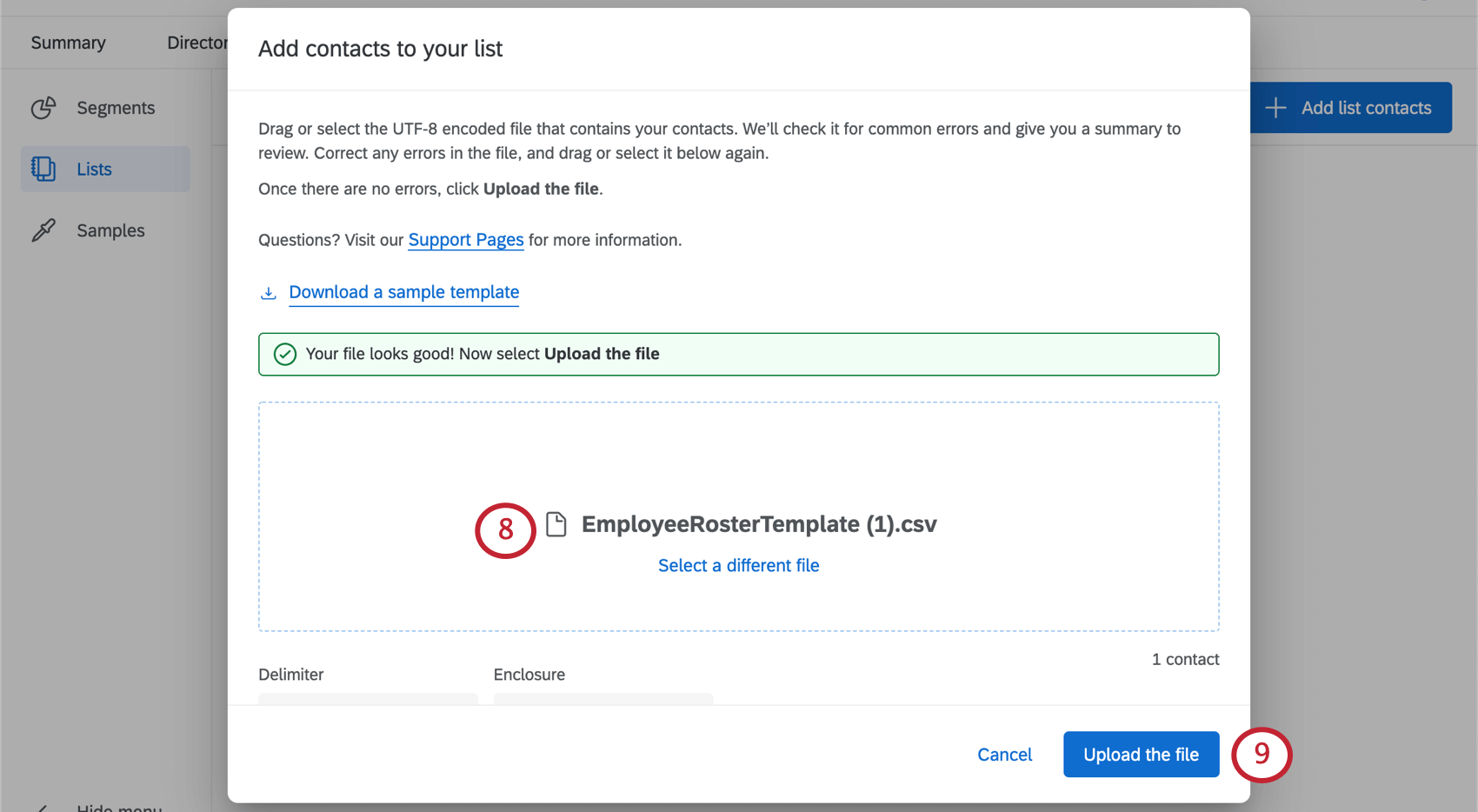Choose Select a different file
The image size is (1478, 812).
(738, 565)
